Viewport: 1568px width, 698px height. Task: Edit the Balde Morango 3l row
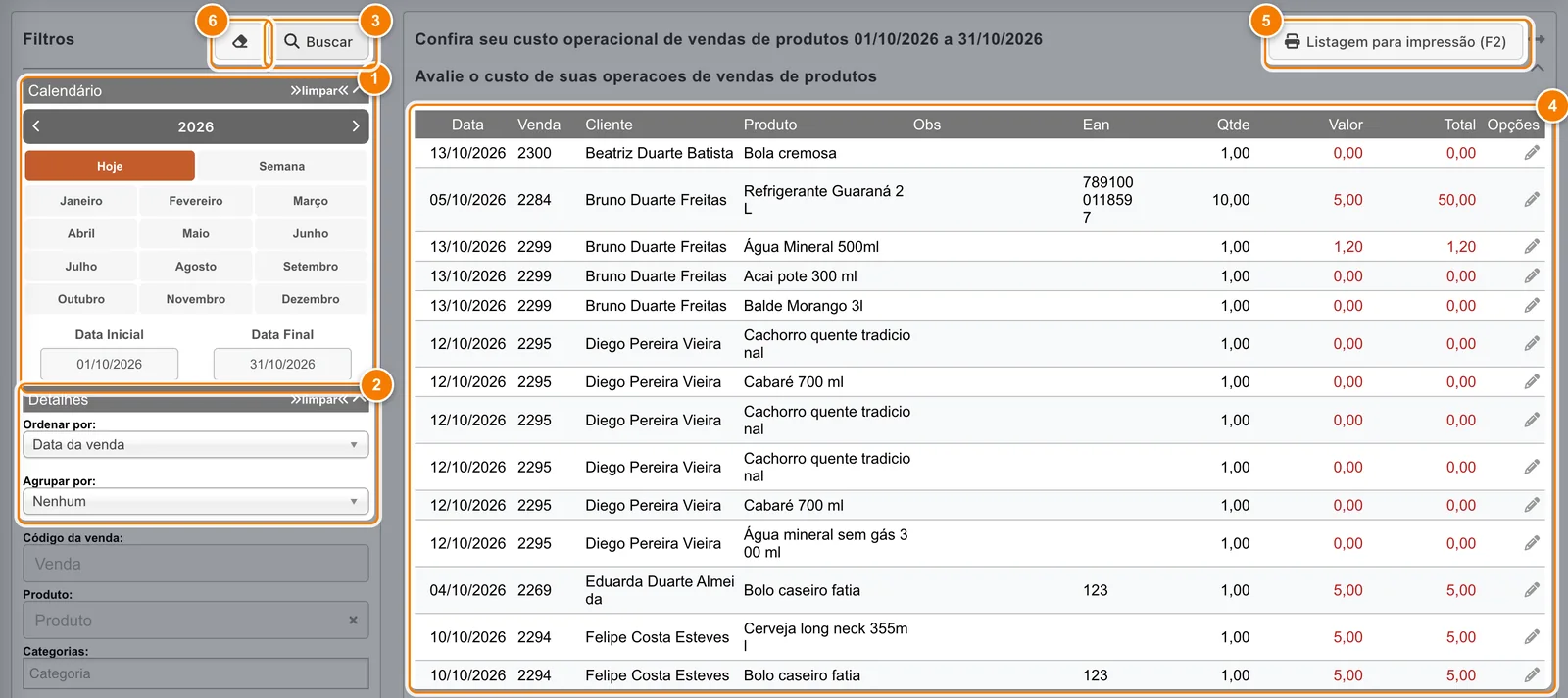click(1532, 306)
